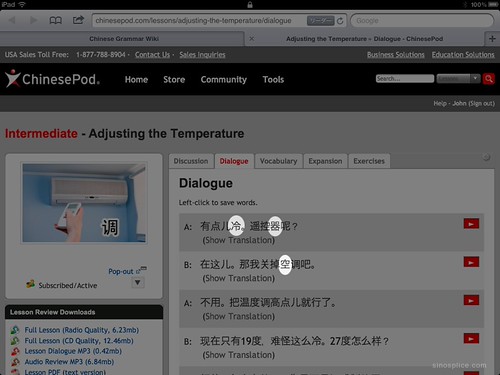
Task: Open the Community menu
Action: point(224,80)
